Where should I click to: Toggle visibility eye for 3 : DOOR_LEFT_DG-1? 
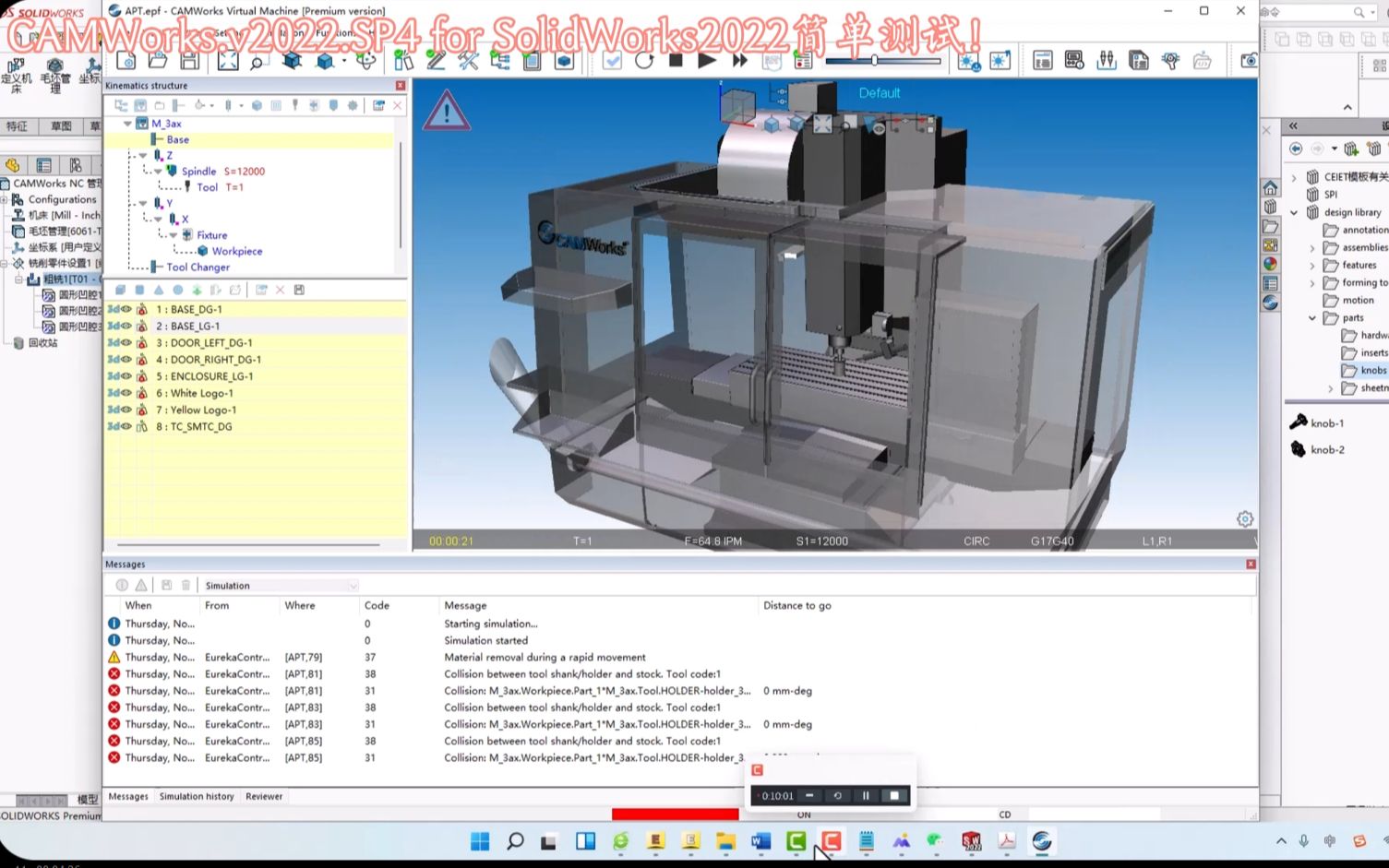(x=126, y=343)
